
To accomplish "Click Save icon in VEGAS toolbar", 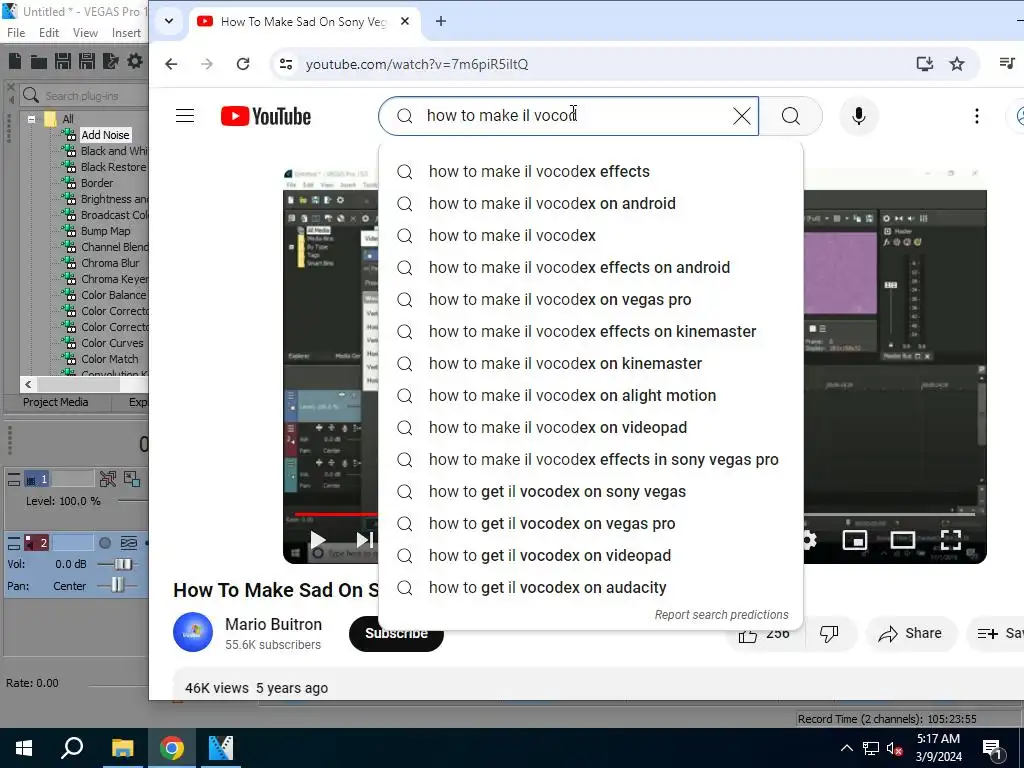I will click(x=63, y=61).
